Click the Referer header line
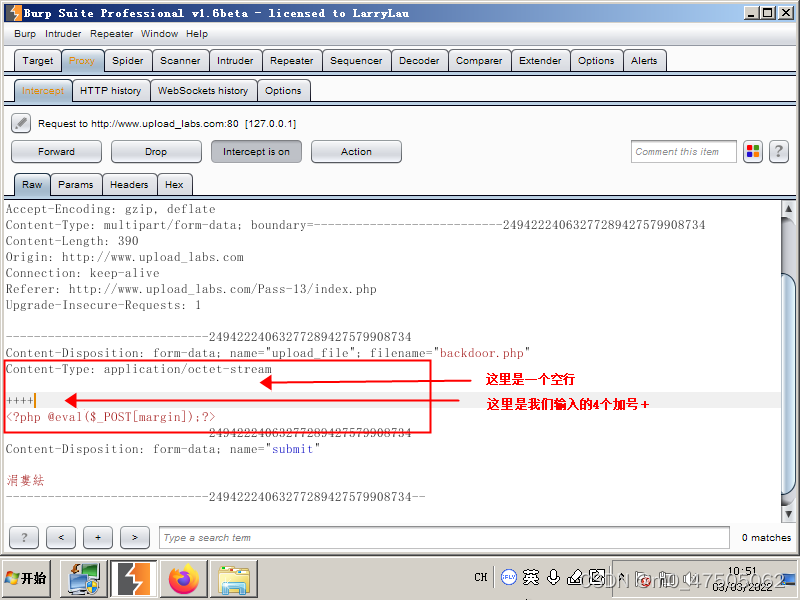This screenshot has width=800, height=600. tap(191, 289)
